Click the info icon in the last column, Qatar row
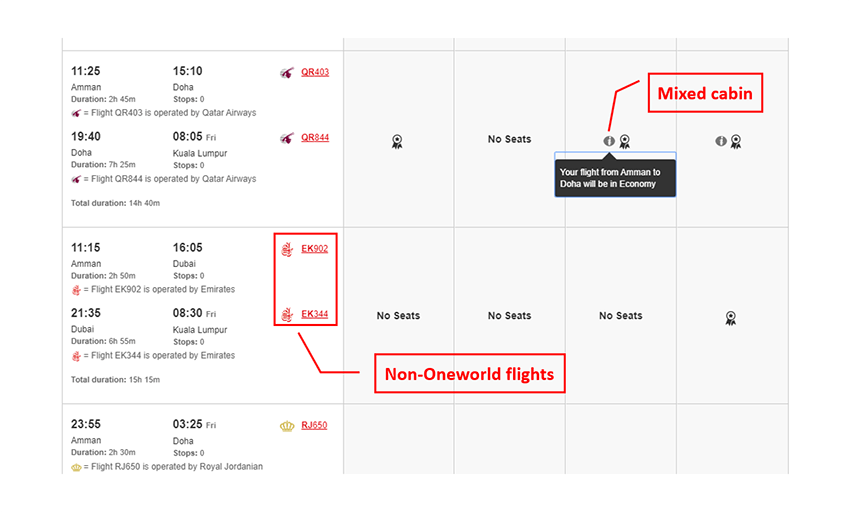This screenshot has height=512, width=850. [x=720, y=141]
